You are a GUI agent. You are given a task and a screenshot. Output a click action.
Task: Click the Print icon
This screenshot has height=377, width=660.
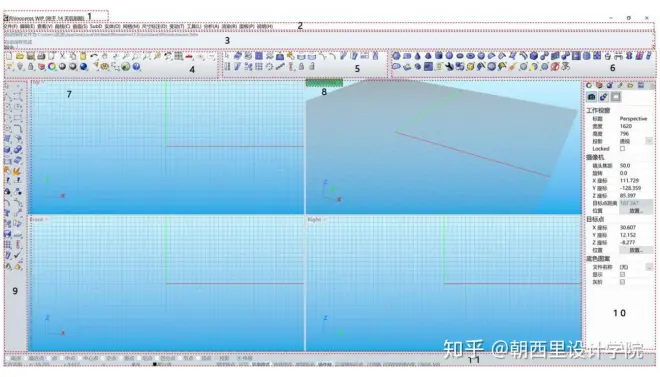[x=41, y=56]
